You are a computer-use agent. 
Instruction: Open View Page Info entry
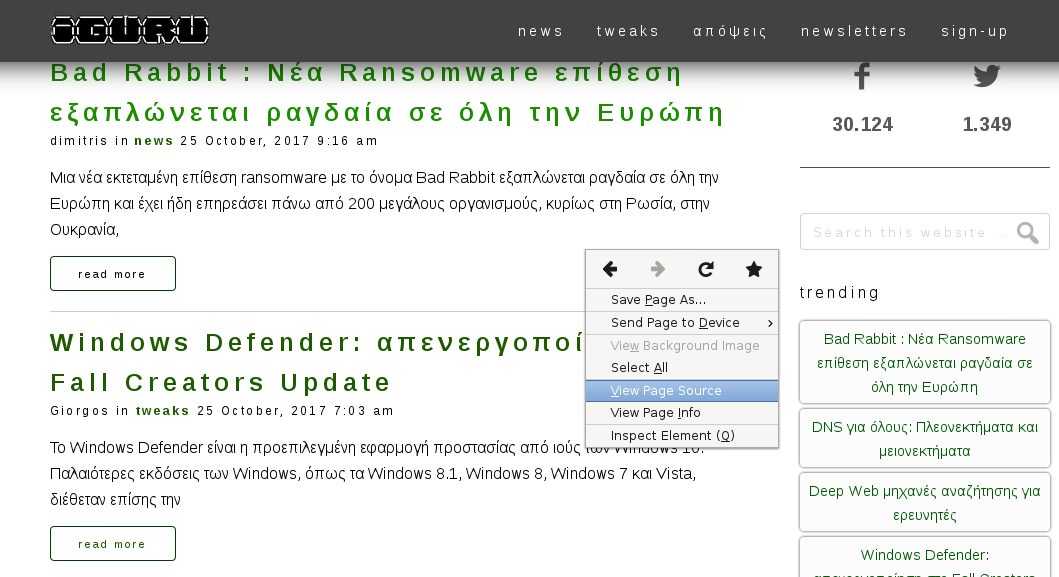682,413
